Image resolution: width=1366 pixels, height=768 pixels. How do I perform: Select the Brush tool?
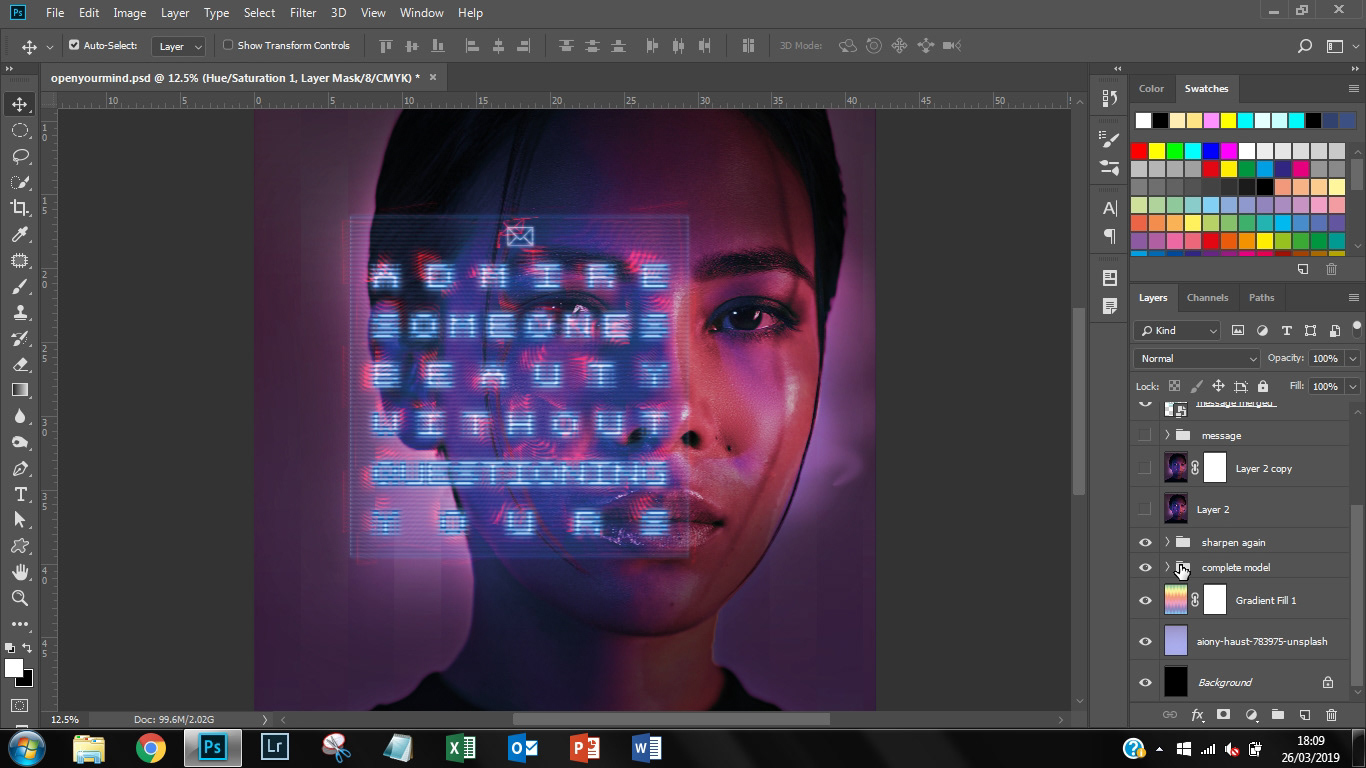pyautogui.click(x=19, y=286)
